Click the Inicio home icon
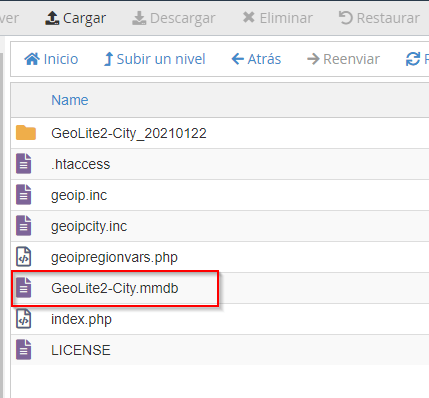The width and height of the screenshot is (429, 398). coord(32,59)
